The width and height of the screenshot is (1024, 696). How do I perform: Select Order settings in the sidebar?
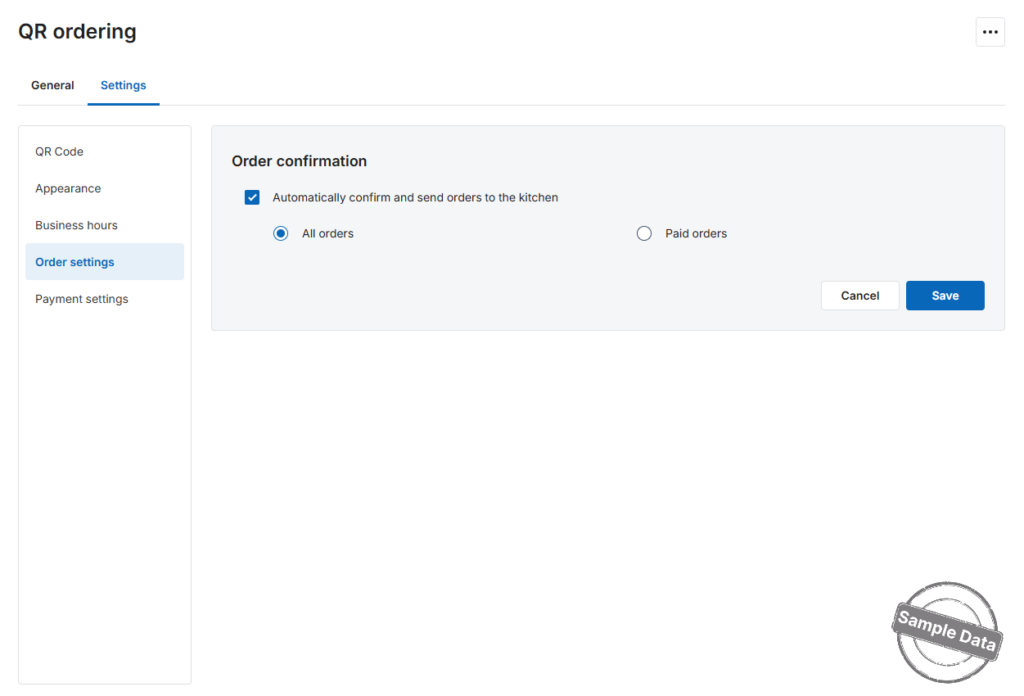click(104, 262)
